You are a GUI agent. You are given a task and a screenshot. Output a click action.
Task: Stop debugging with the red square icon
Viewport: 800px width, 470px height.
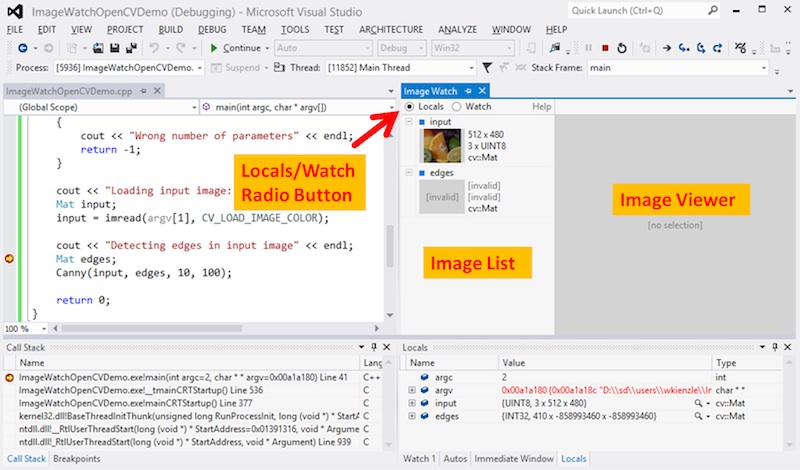pyautogui.click(x=604, y=48)
